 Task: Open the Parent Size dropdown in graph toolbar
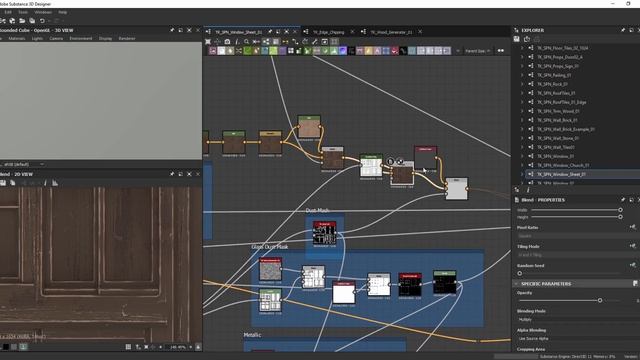tap(478, 51)
